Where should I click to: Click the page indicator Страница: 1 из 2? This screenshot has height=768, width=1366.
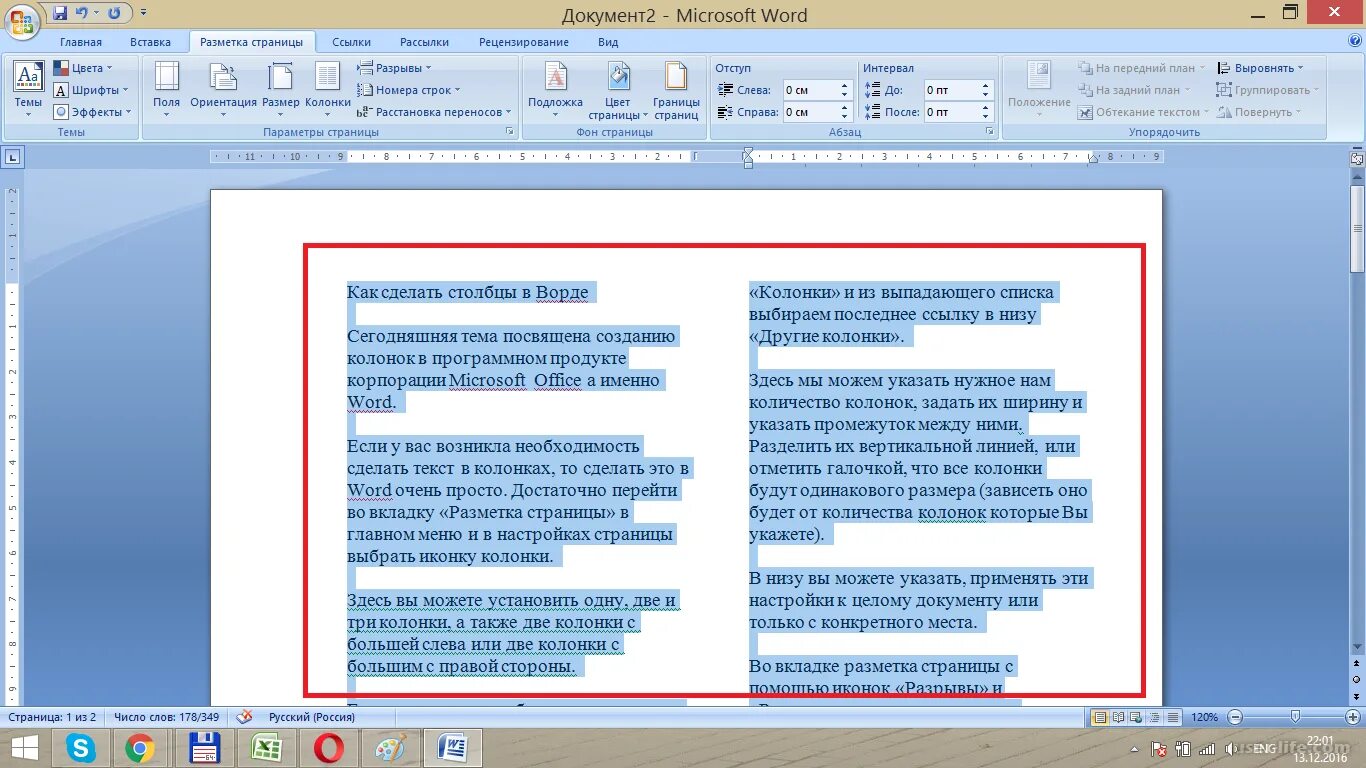(x=52, y=717)
